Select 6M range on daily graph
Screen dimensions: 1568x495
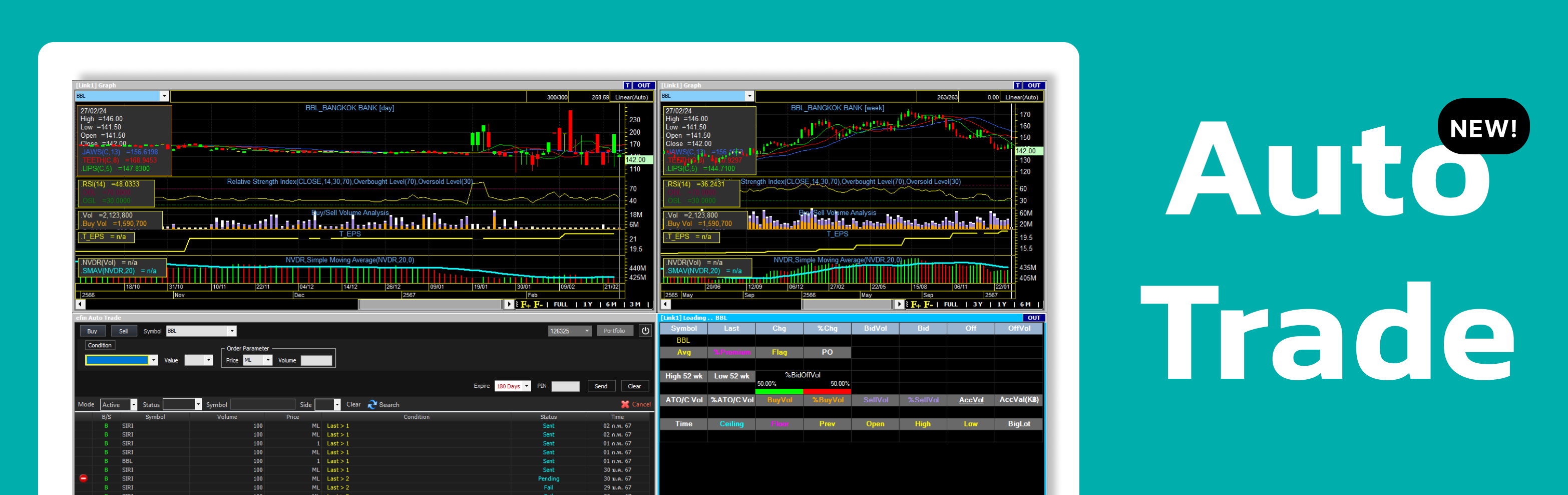611,305
